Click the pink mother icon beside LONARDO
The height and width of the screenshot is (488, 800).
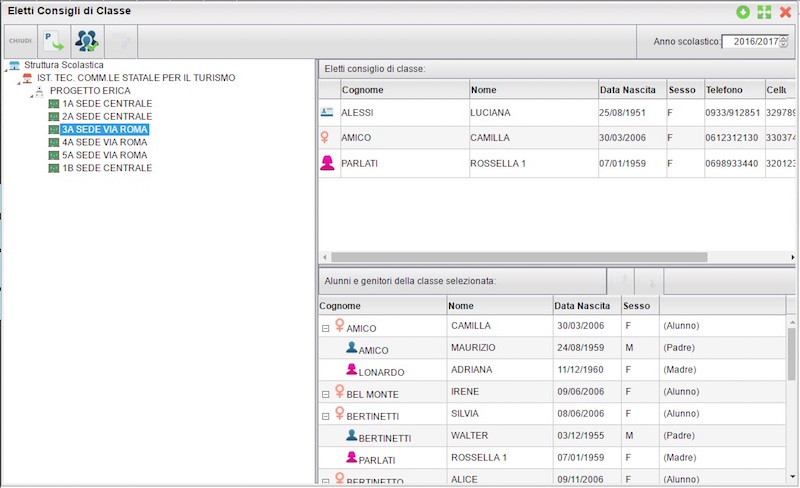click(x=352, y=369)
